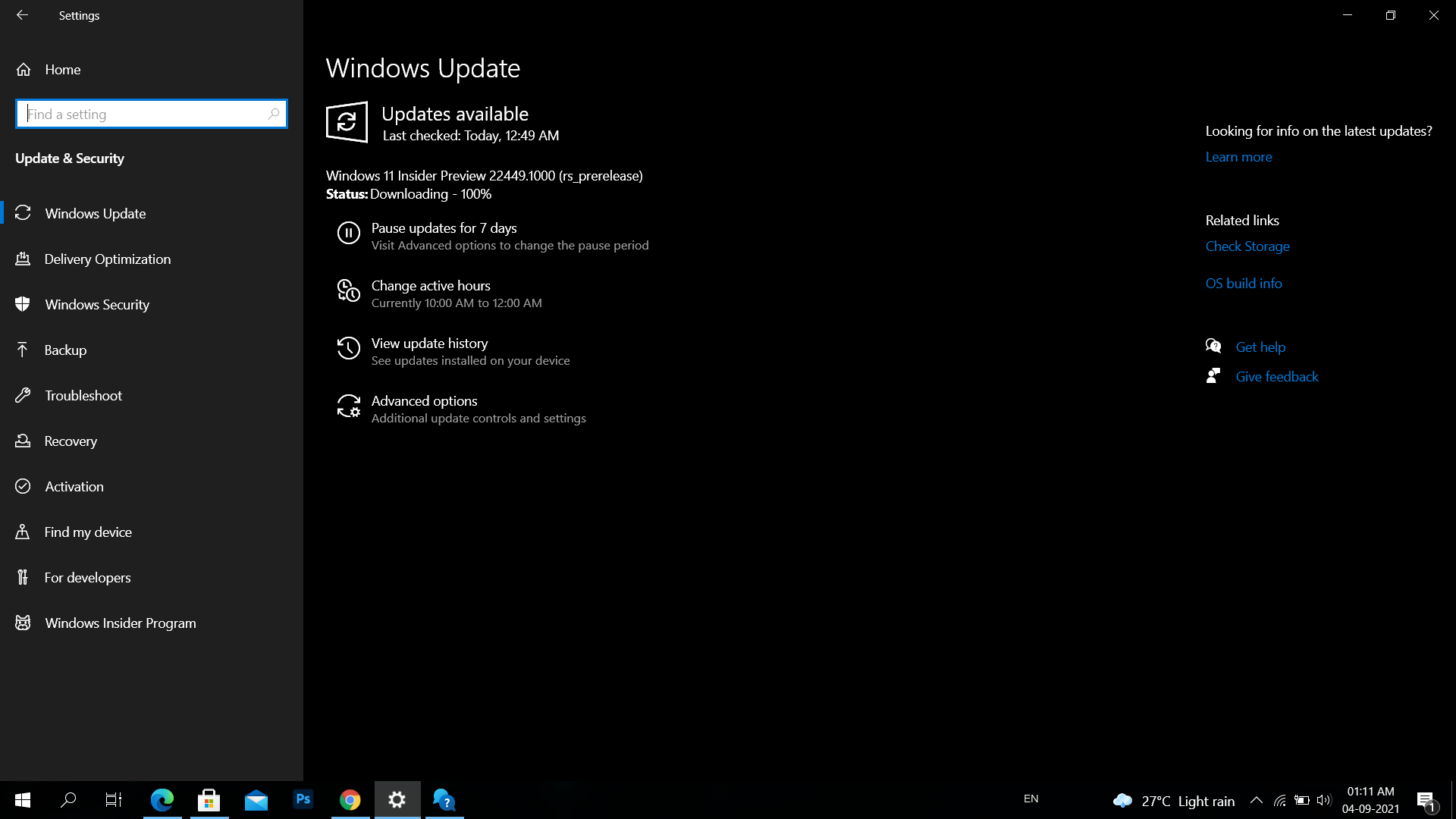Open For developers settings
The image size is (1456, 819).
[x=152, y=577]
